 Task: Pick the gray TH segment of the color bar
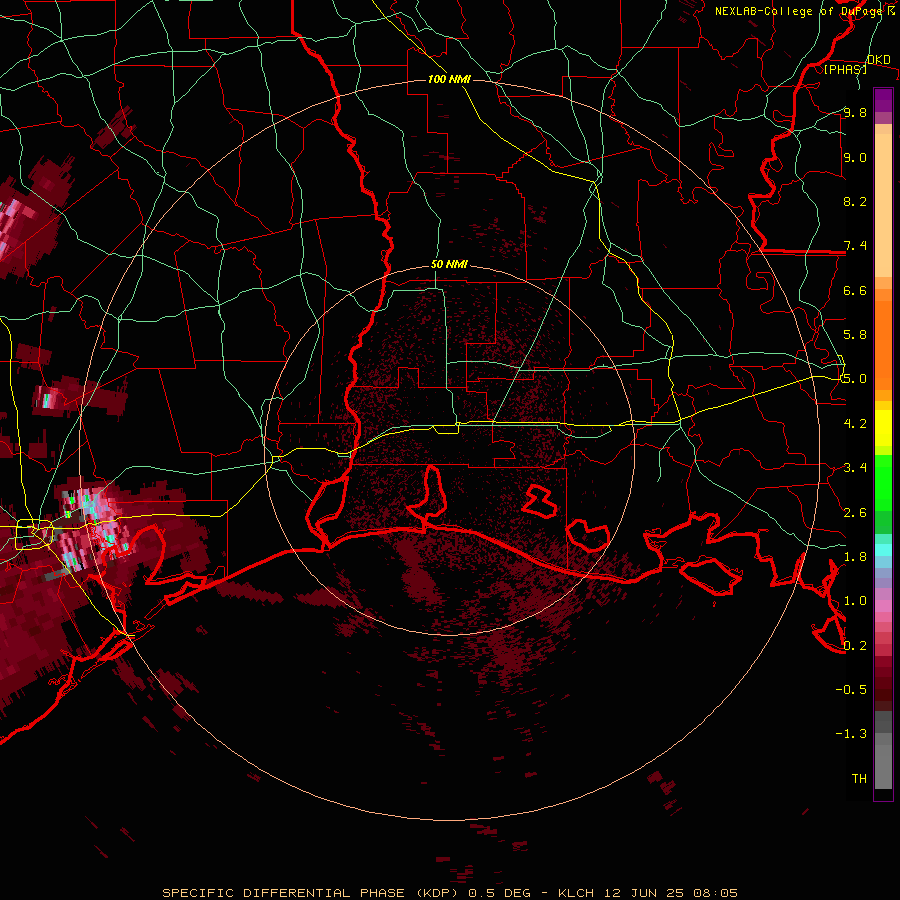coord(883,767)
